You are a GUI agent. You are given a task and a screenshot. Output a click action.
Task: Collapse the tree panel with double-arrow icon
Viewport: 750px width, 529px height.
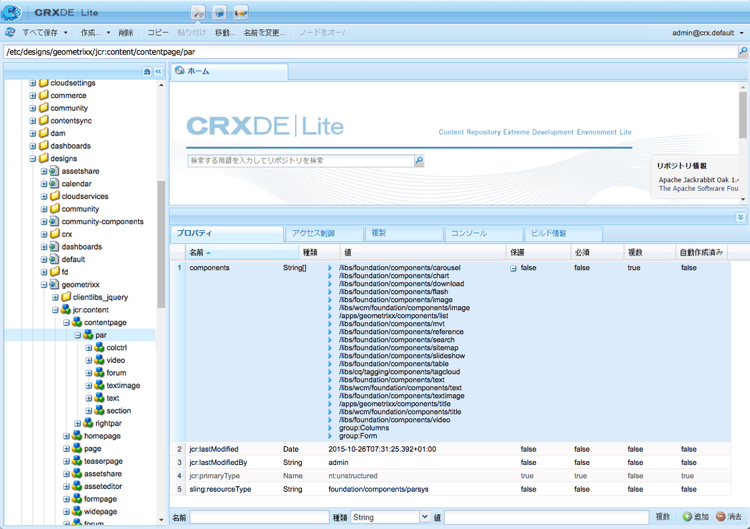pos(158,71)
